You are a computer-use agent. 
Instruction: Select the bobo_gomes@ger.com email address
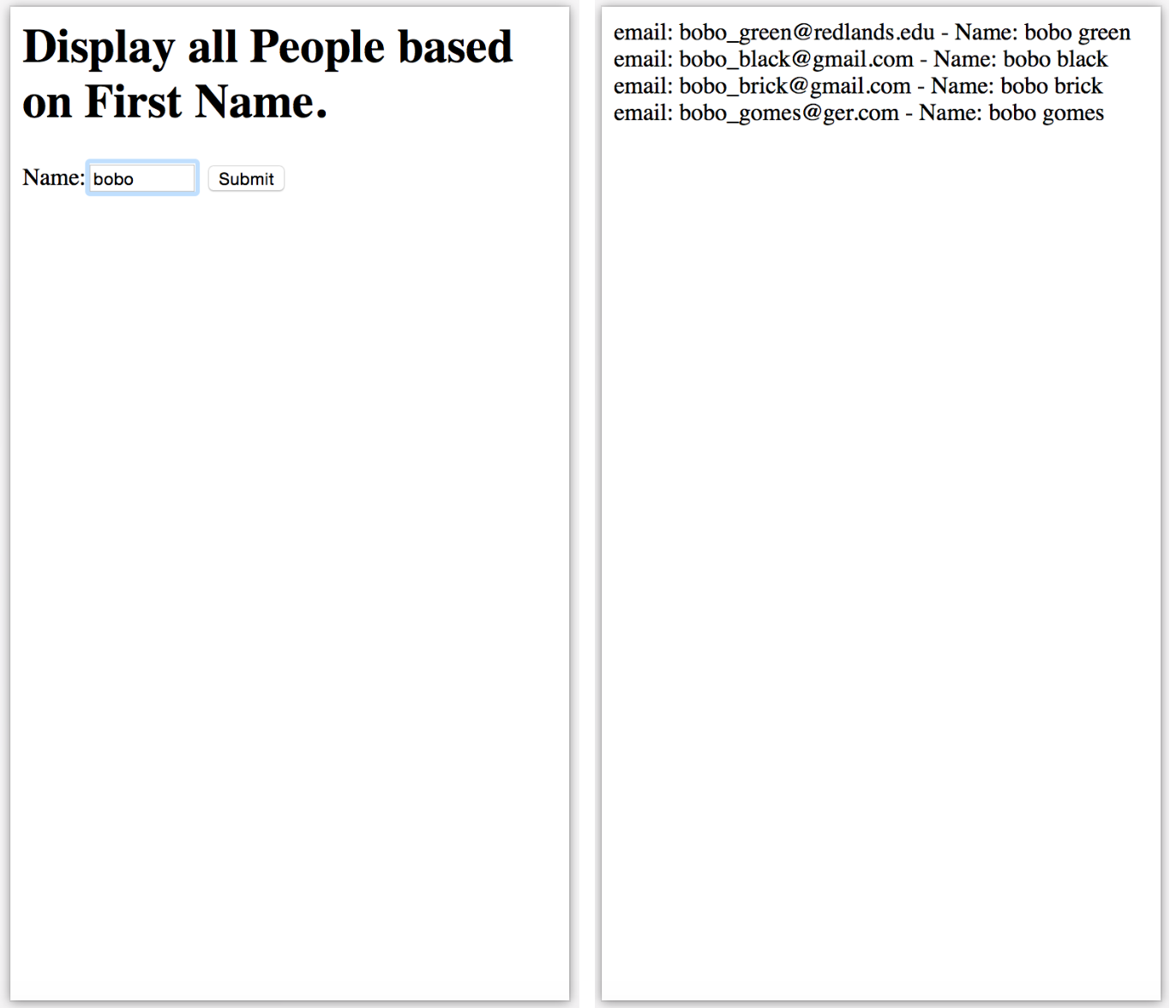(789, 113)
